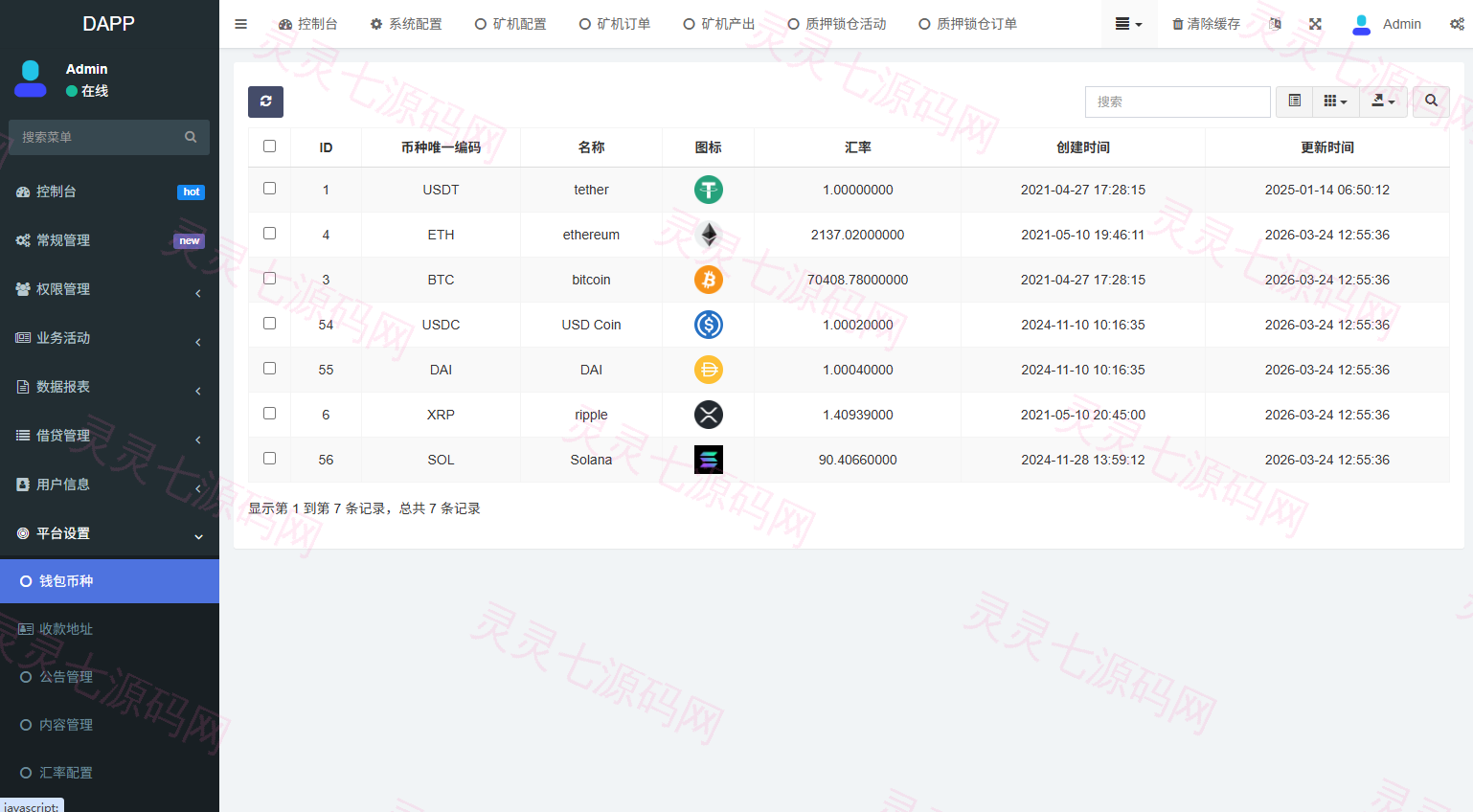Image resolution: width=1473 pixels, height=812 pixels.
Task: Open the 控制台 tab in the top bar
Action: (308, 24)
